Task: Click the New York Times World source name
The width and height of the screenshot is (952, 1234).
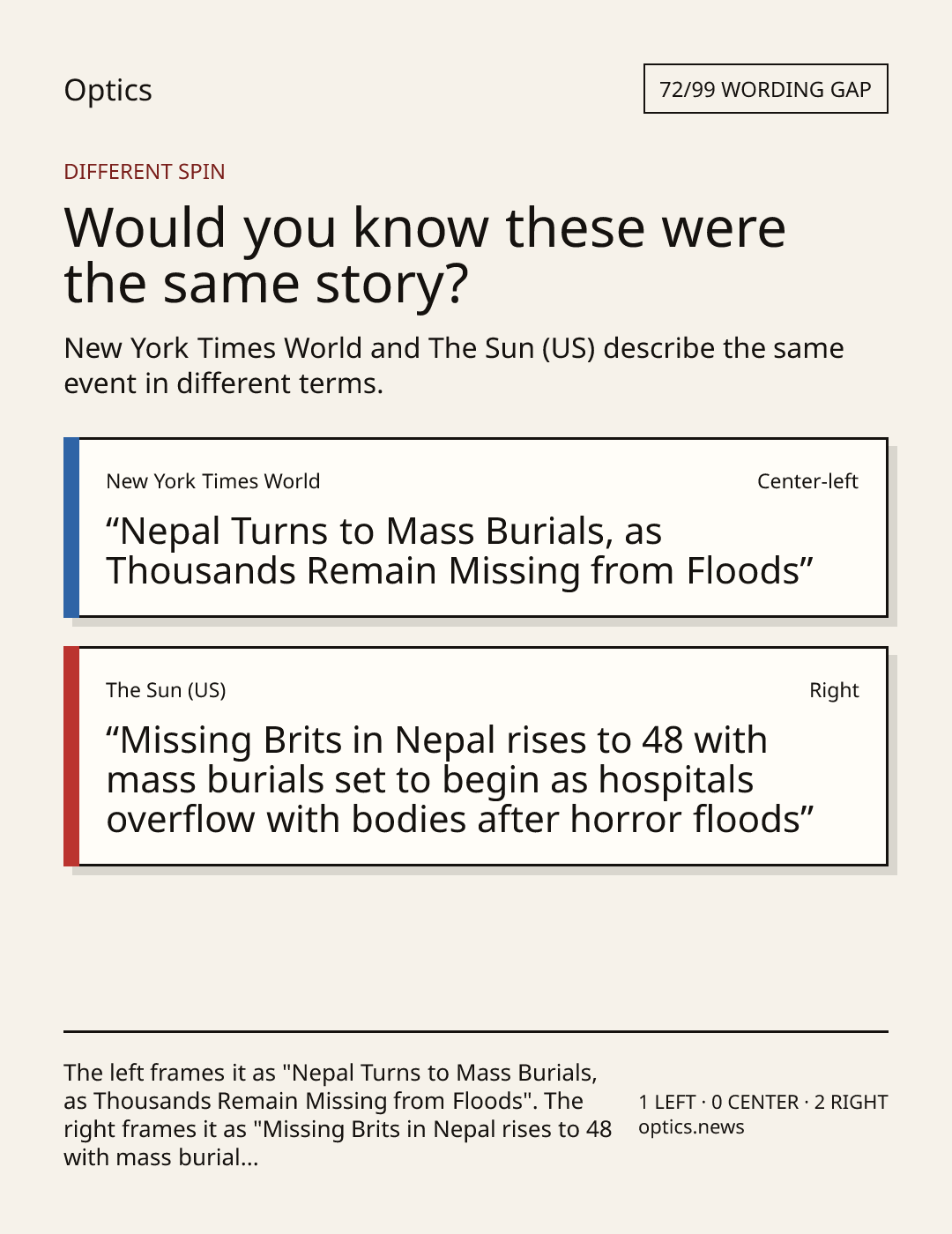Action: 212,481
